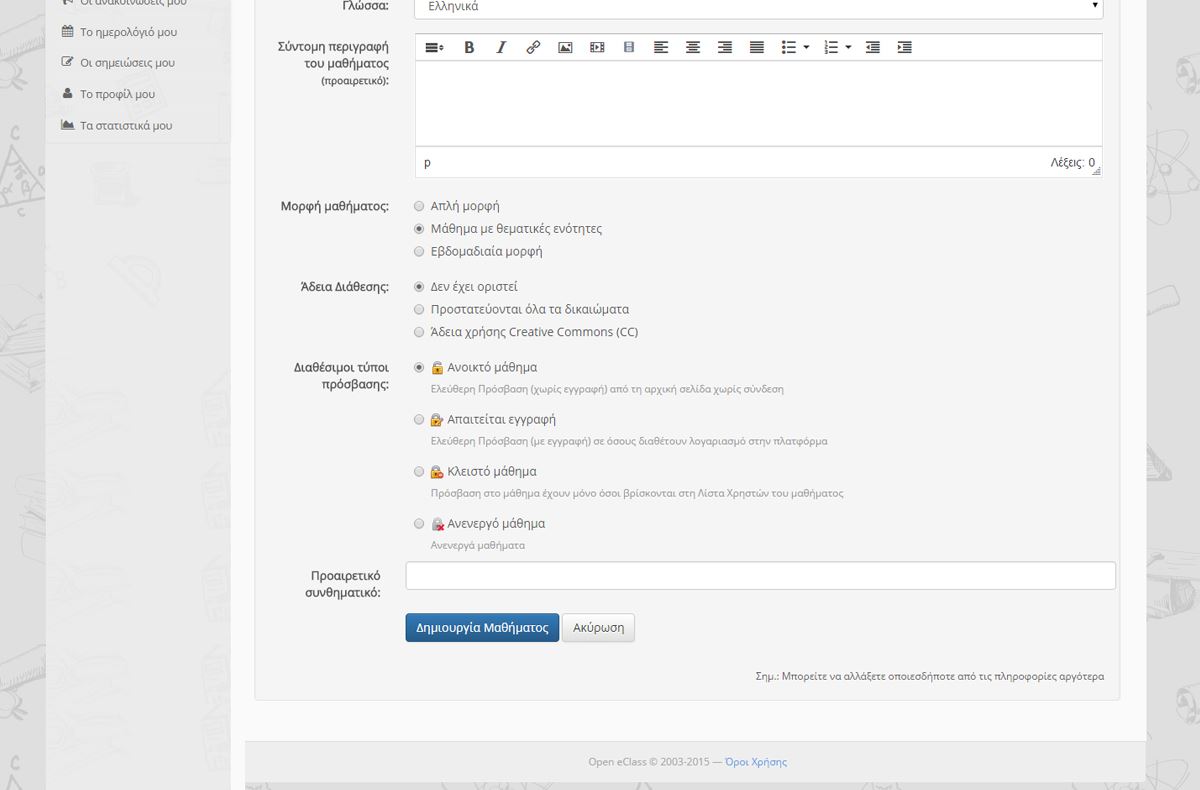Screen dimensions: 1200x790
Task: Open the language dropdown showing Ελληνικά
Action: pos(758,7)
